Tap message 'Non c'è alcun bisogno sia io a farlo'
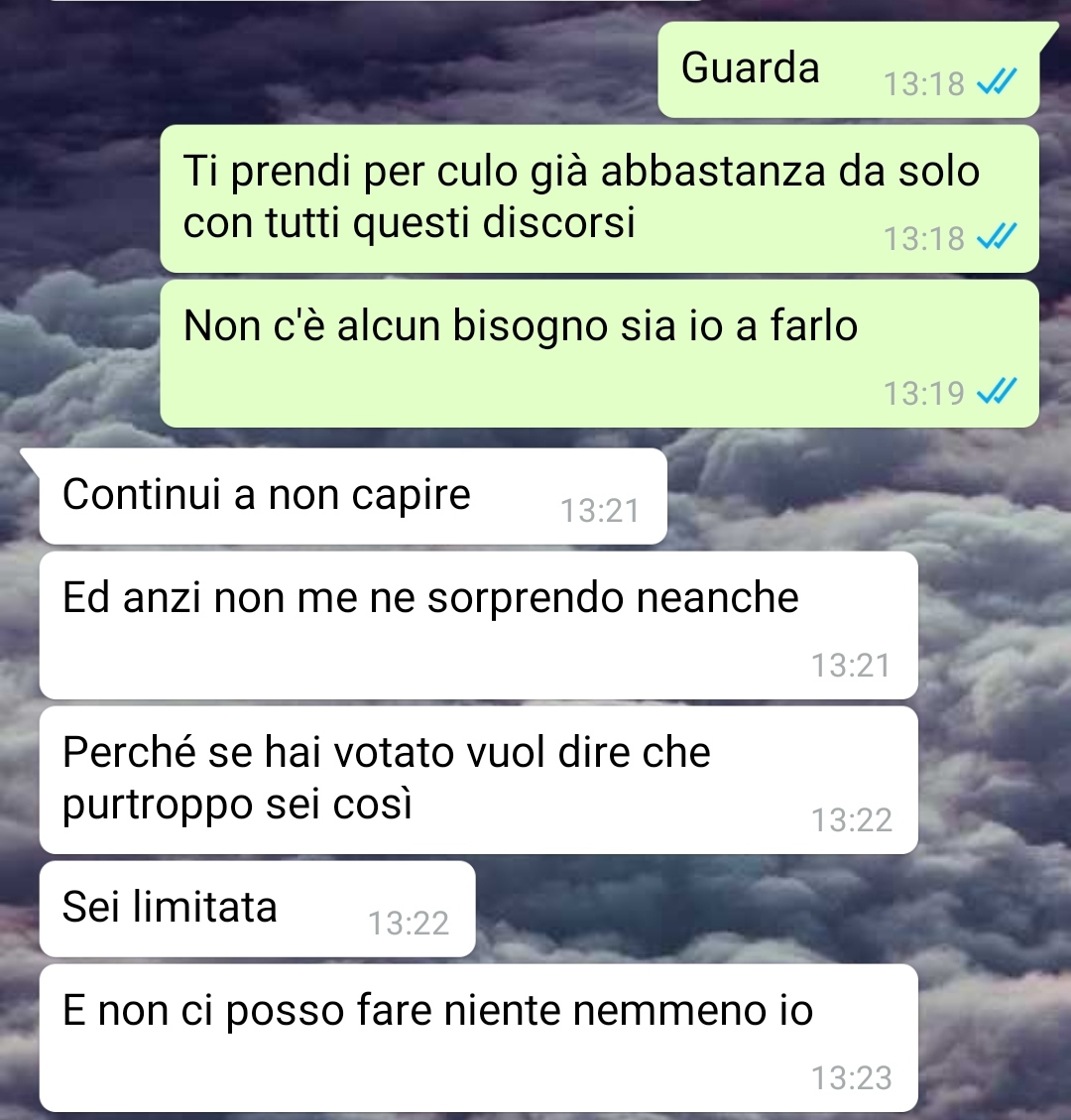Screen dimensions: 1071x1120 (599, 353)
